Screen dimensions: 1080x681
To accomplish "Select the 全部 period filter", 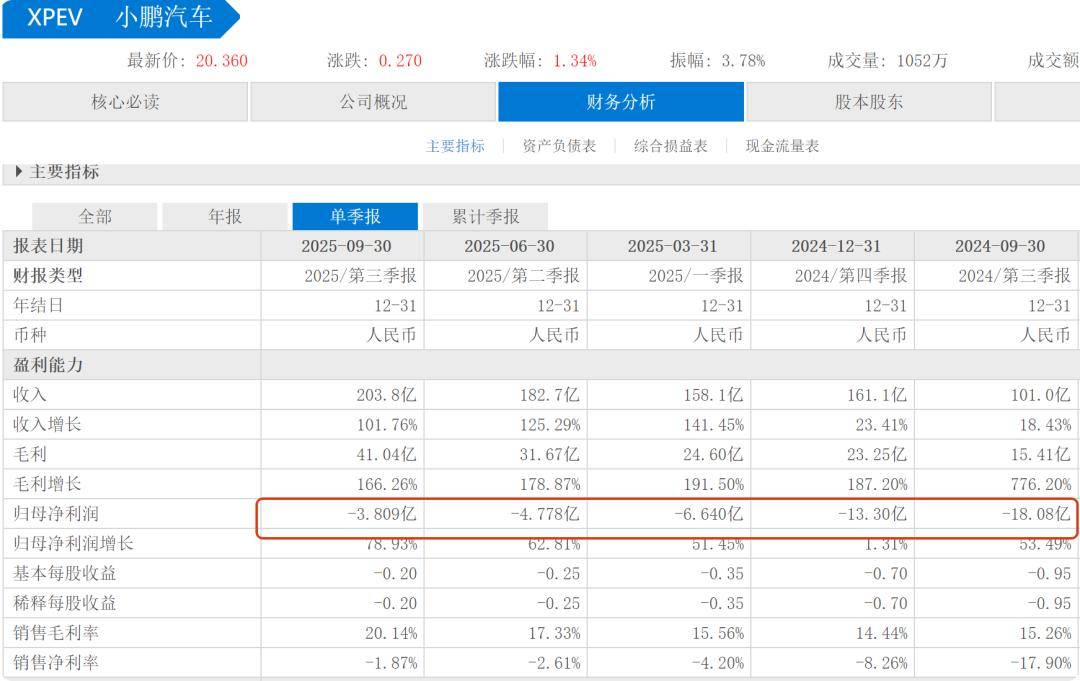I will [x=94, y=216].
